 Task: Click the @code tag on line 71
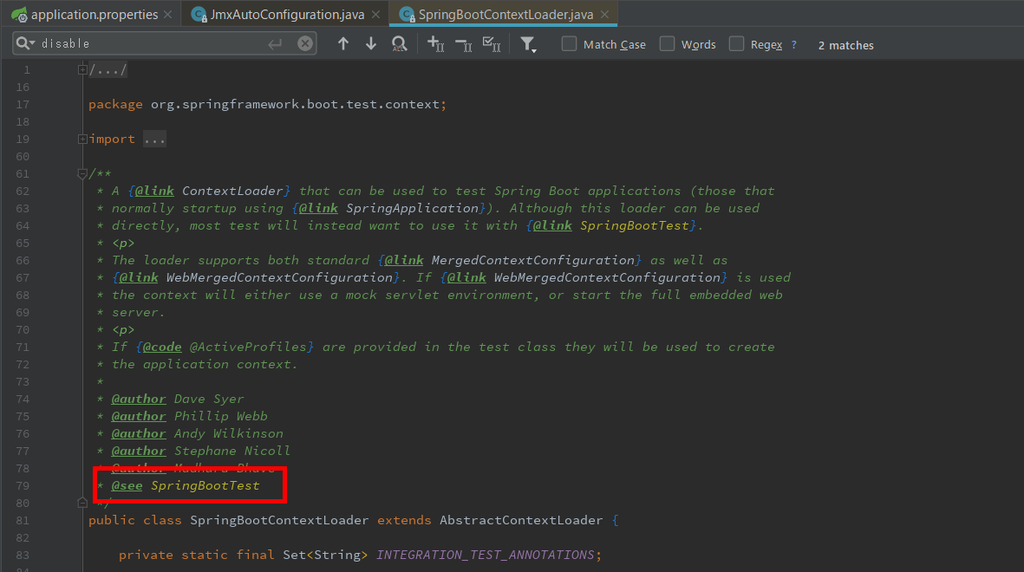(x=162, y=347)
